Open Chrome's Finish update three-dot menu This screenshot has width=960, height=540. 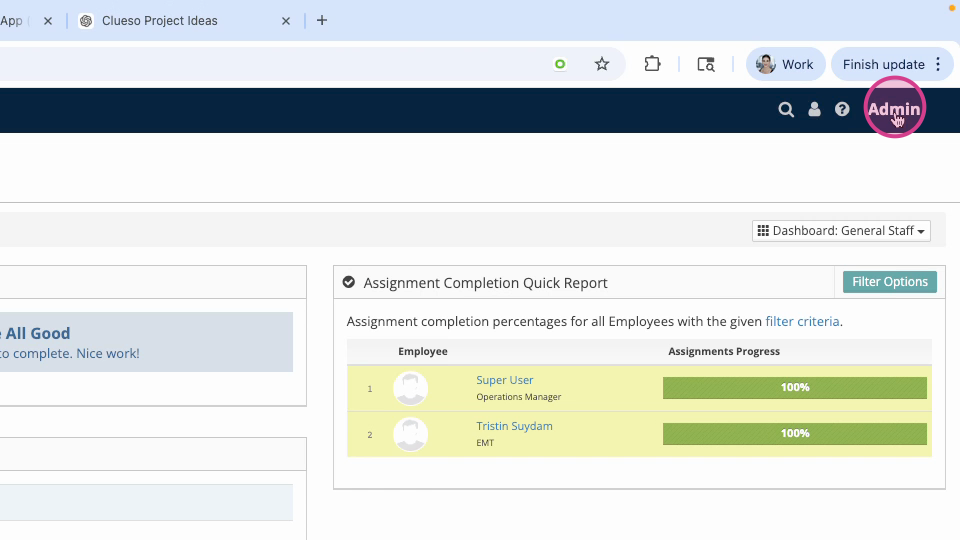coord(938,64)
